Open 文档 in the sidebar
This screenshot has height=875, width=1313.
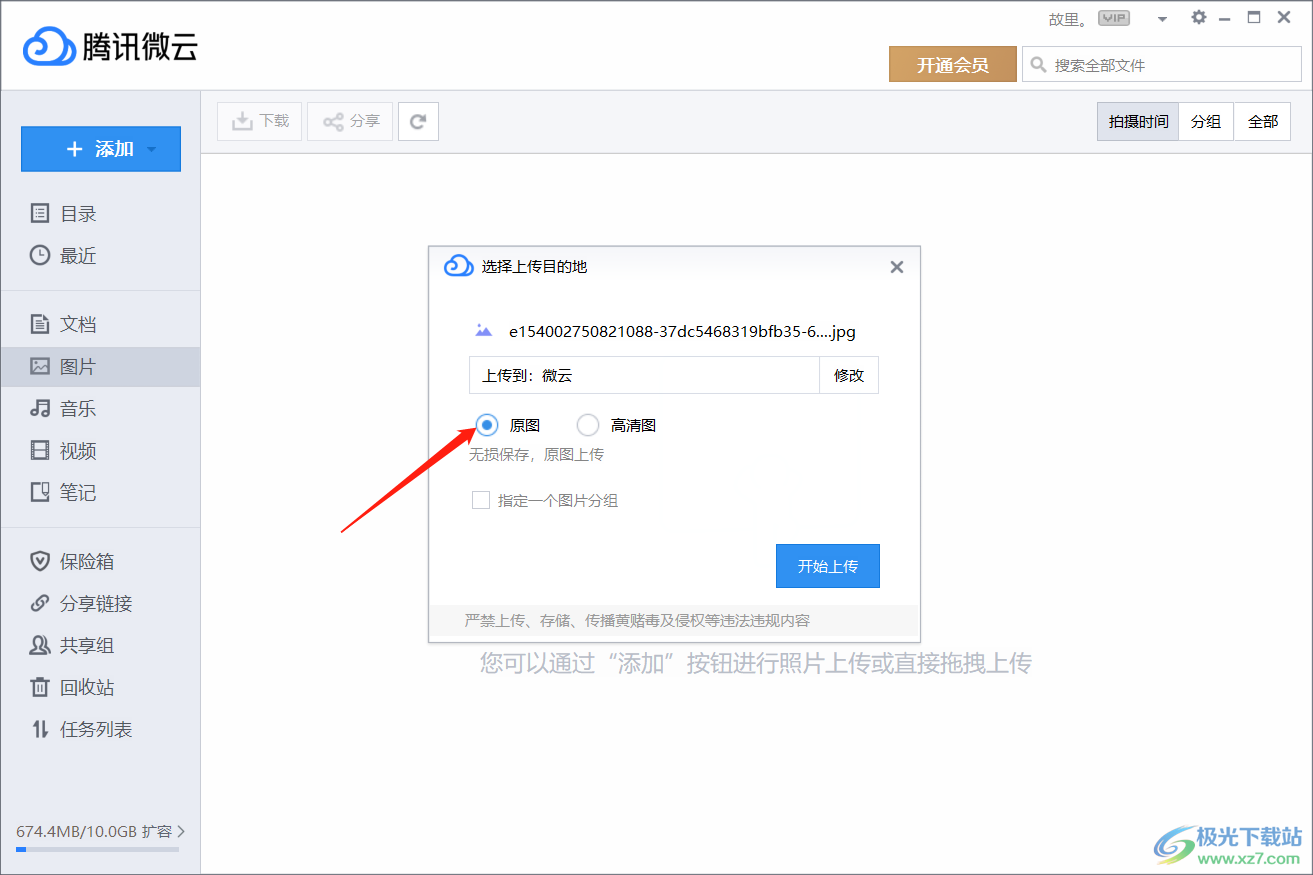pos(100,324)
